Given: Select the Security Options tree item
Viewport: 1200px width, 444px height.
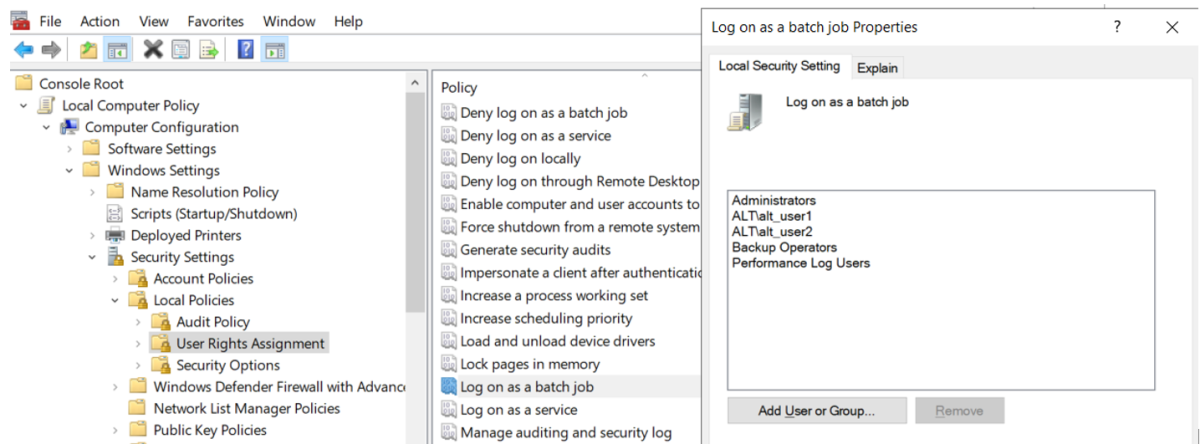Looking at the screenshot, I should click(x=227, y=365).
